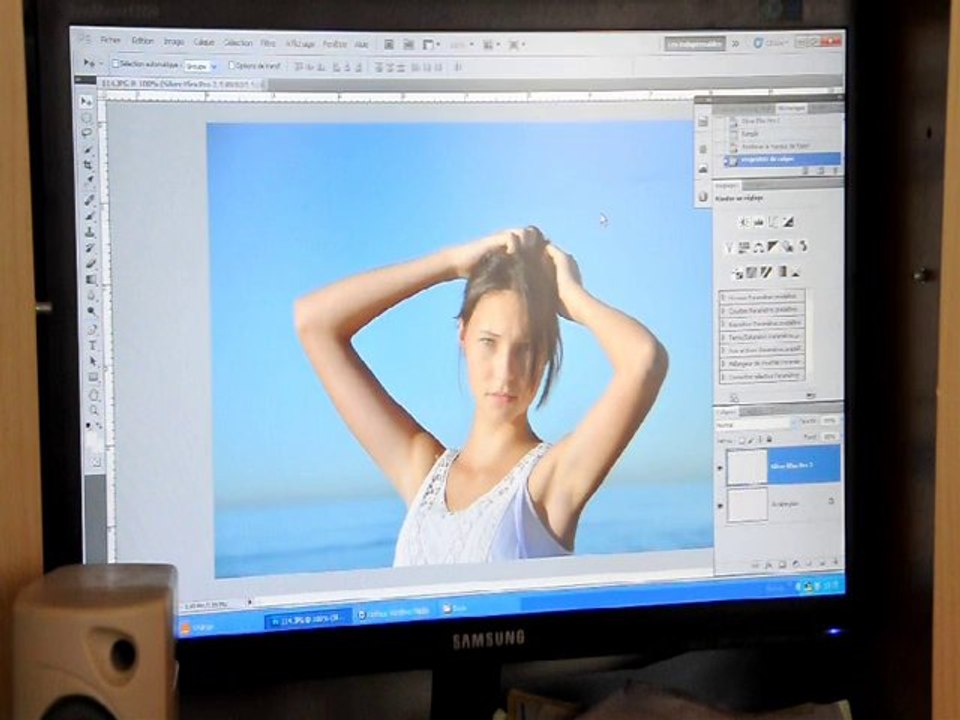Add a Black & White adjustment icon

point(773,247)
